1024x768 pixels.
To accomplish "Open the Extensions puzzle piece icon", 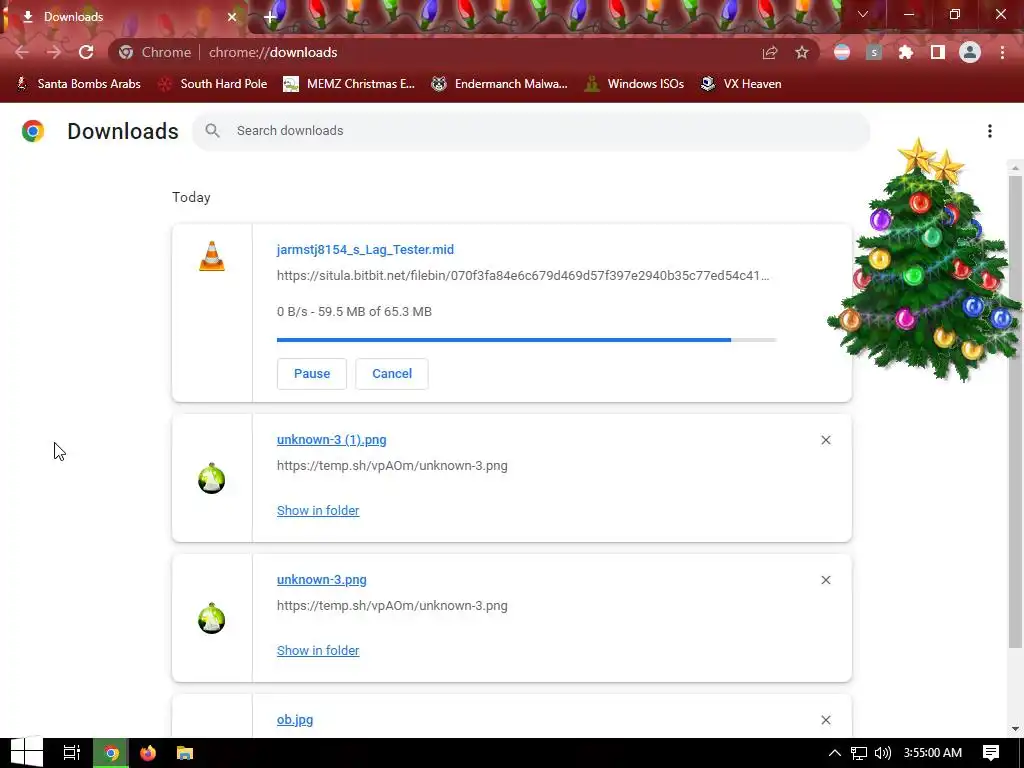I will (x=905, y=52).
